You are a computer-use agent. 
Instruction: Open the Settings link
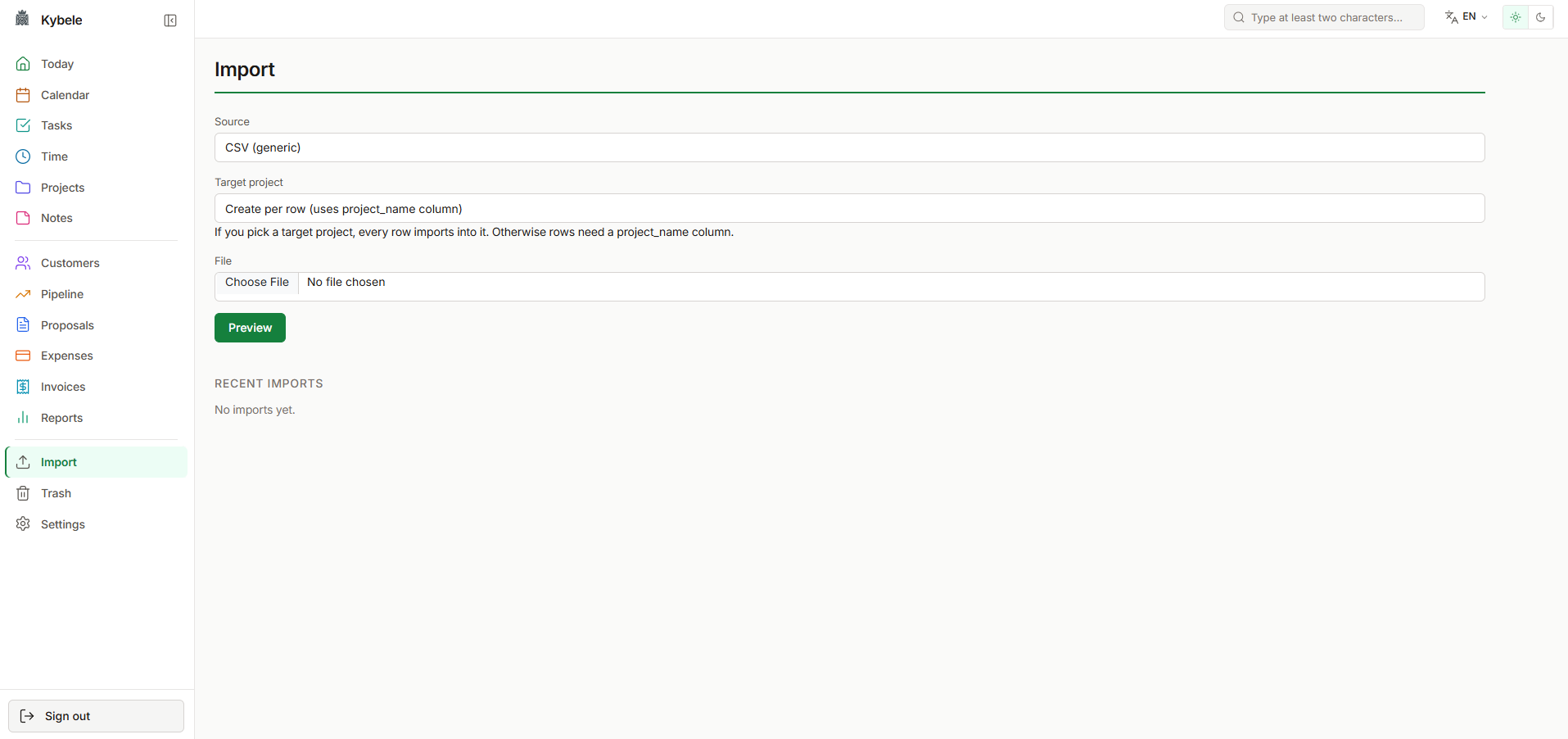(96, 524)
